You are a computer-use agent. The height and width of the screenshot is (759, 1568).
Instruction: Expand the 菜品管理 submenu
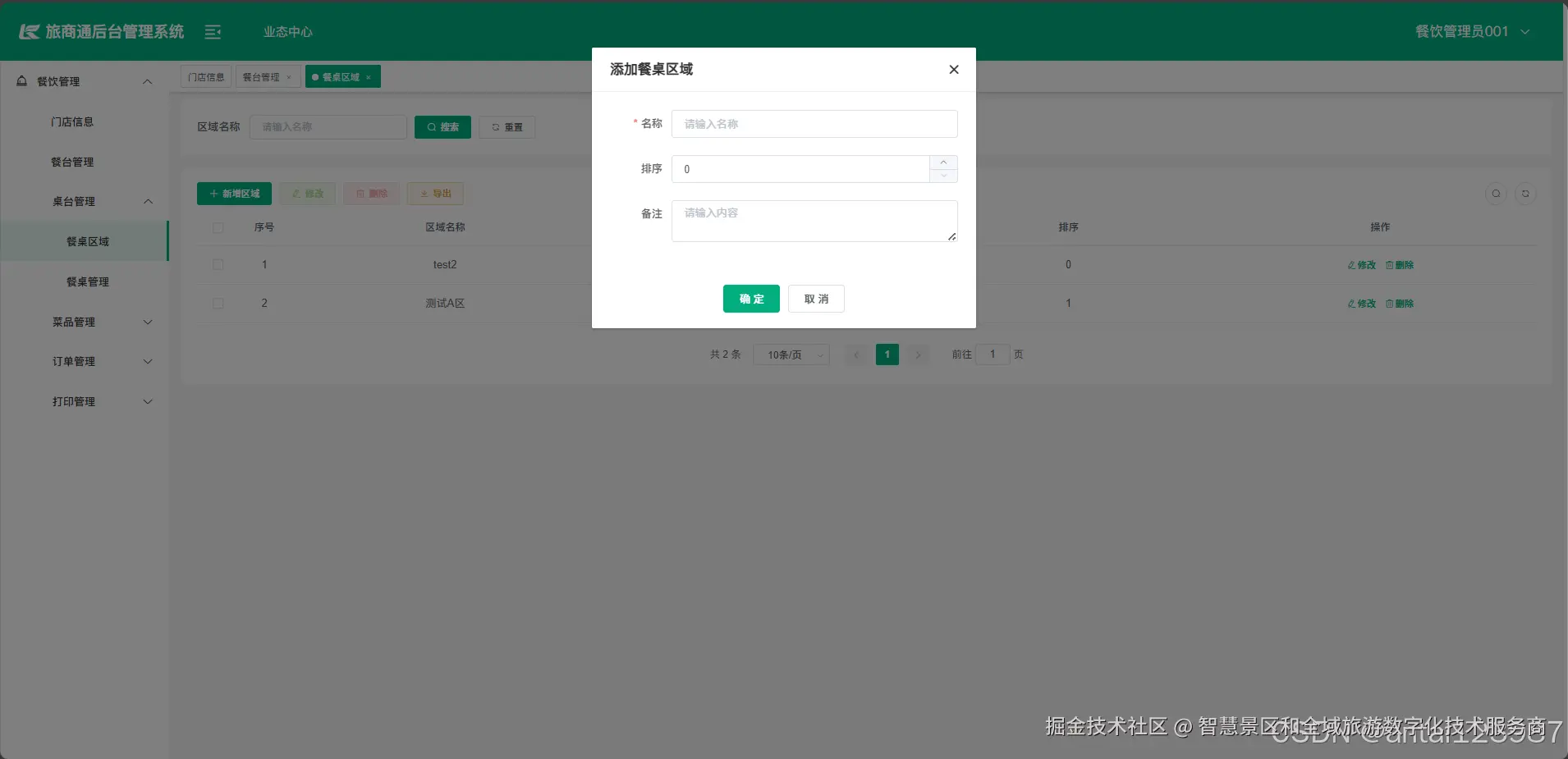(x=85, y=322)
